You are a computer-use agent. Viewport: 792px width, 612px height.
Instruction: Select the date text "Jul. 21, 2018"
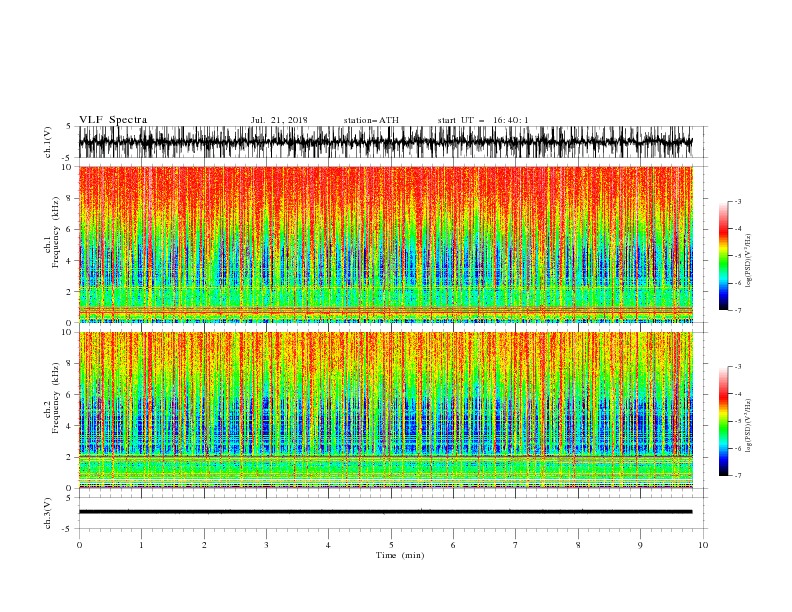click(279, 120)
